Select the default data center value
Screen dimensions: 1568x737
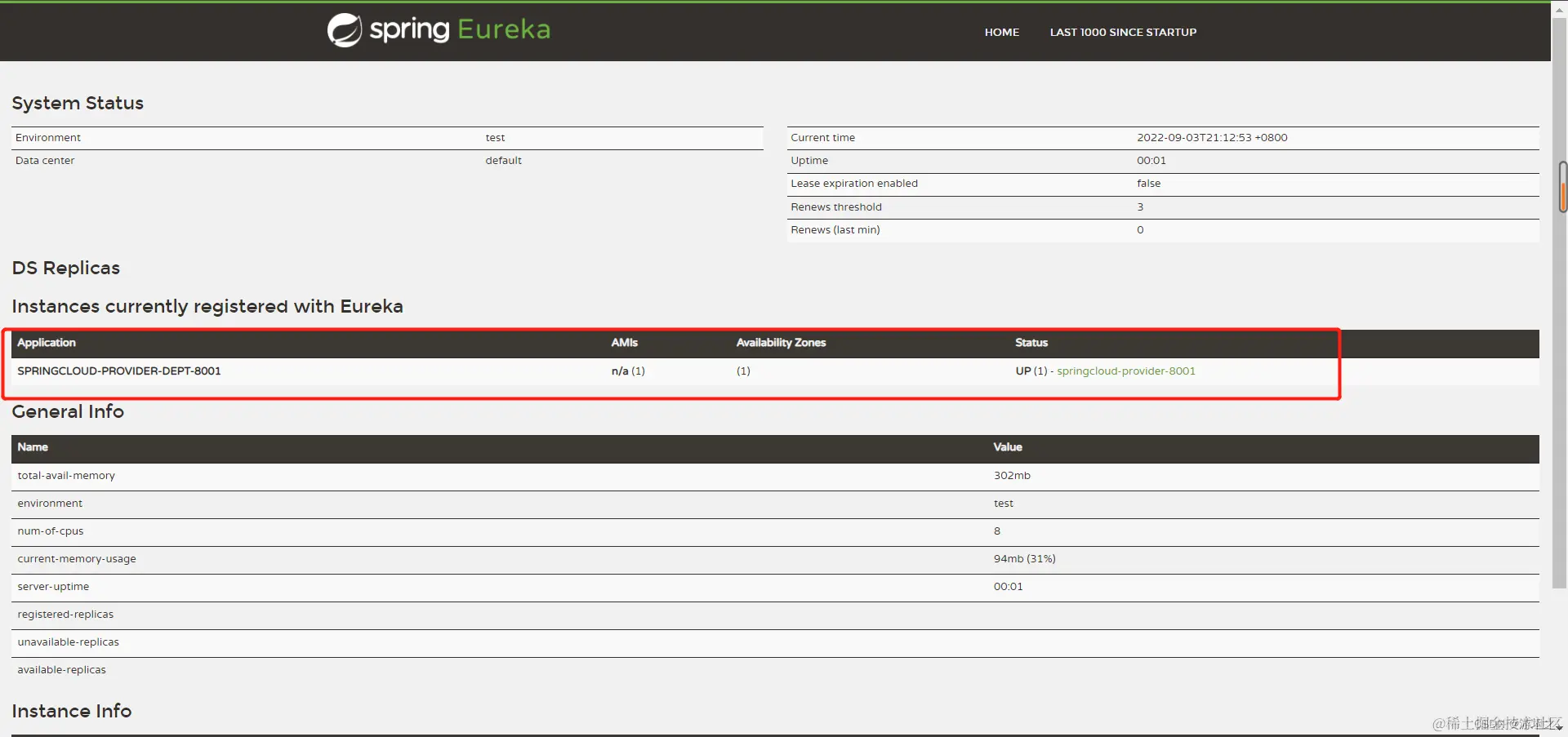click(x=503, y=161)
